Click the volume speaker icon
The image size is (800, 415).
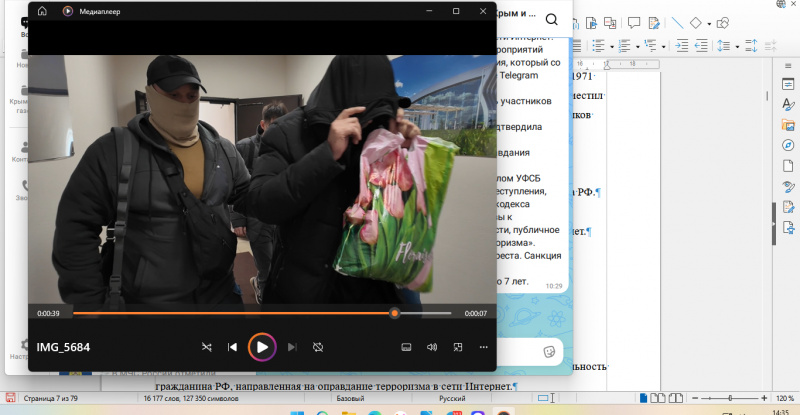(432, 347)
